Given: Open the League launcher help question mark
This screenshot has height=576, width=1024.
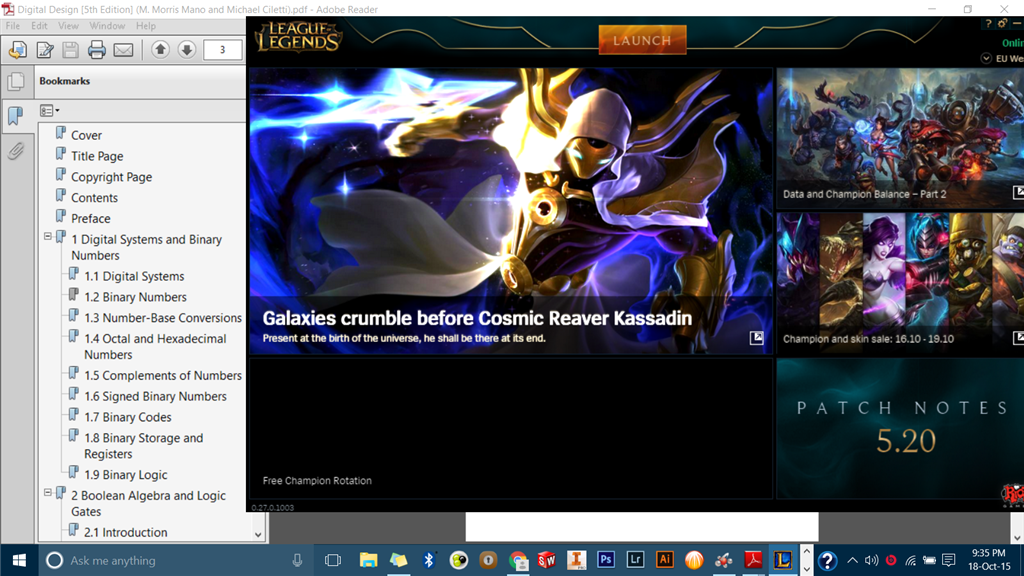Looking at the screenshot, I should pos(988,24).
